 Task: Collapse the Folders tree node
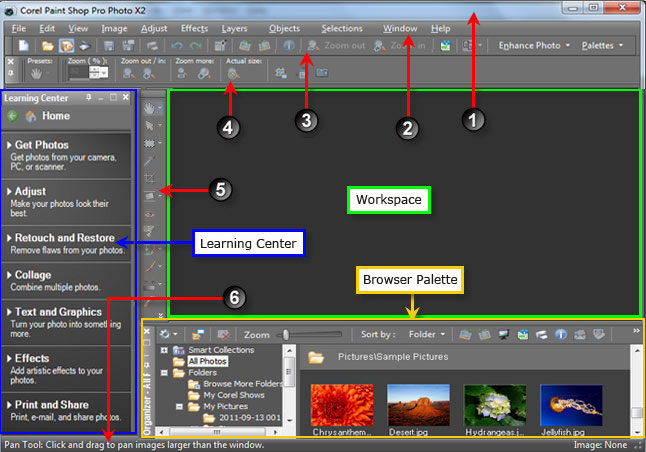coord(164,373)
